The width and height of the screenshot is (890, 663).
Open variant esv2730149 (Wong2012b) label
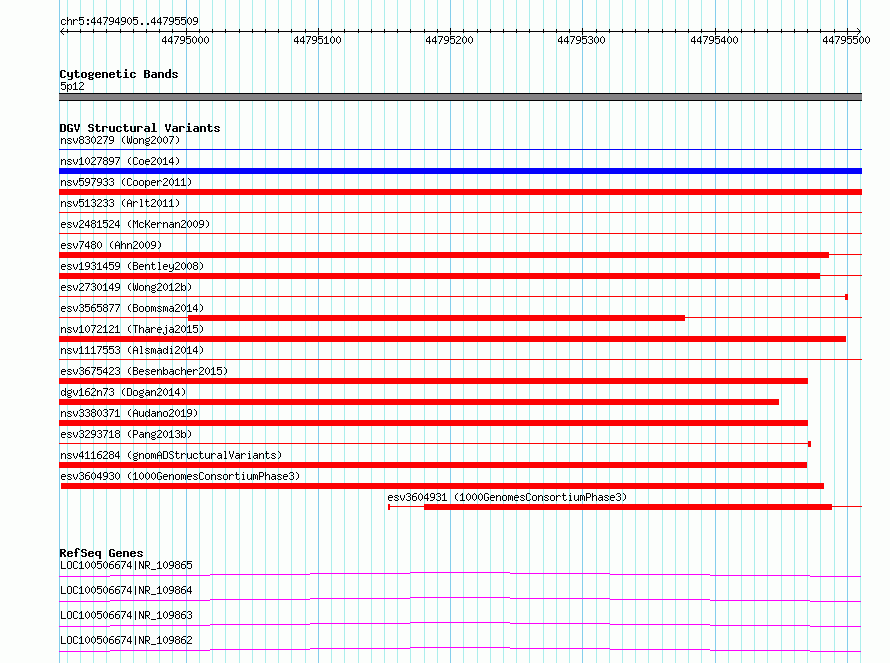pyautogui.click(x=126, y=287)
